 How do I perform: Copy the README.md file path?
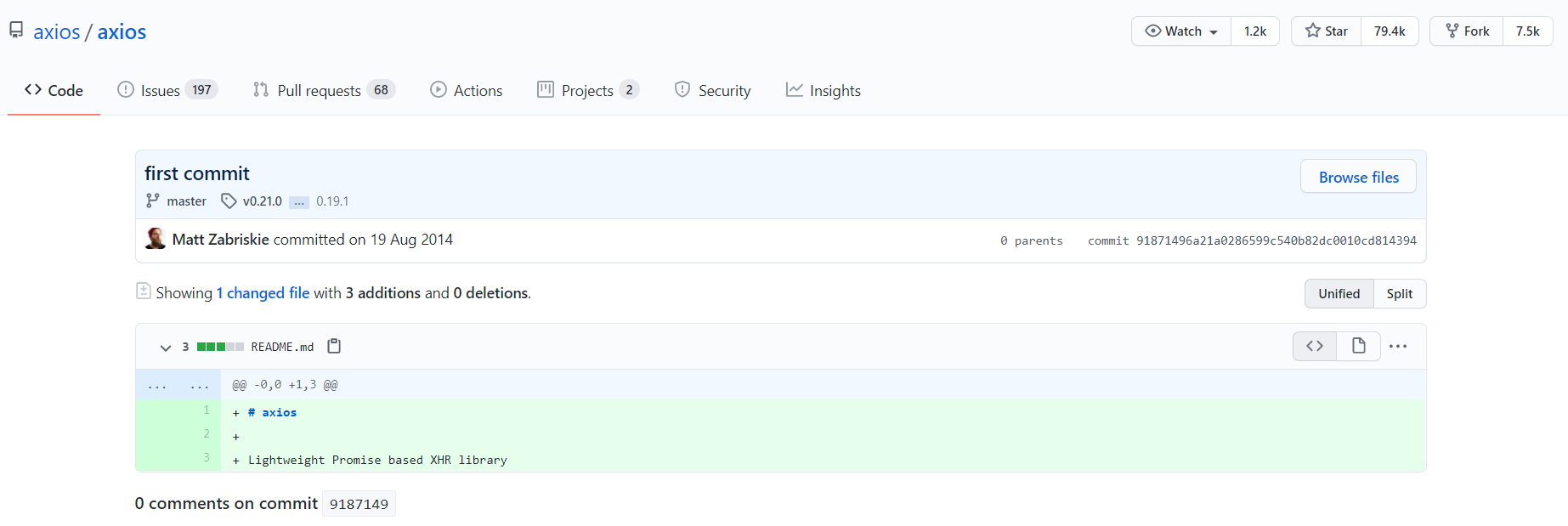[334, 346]
